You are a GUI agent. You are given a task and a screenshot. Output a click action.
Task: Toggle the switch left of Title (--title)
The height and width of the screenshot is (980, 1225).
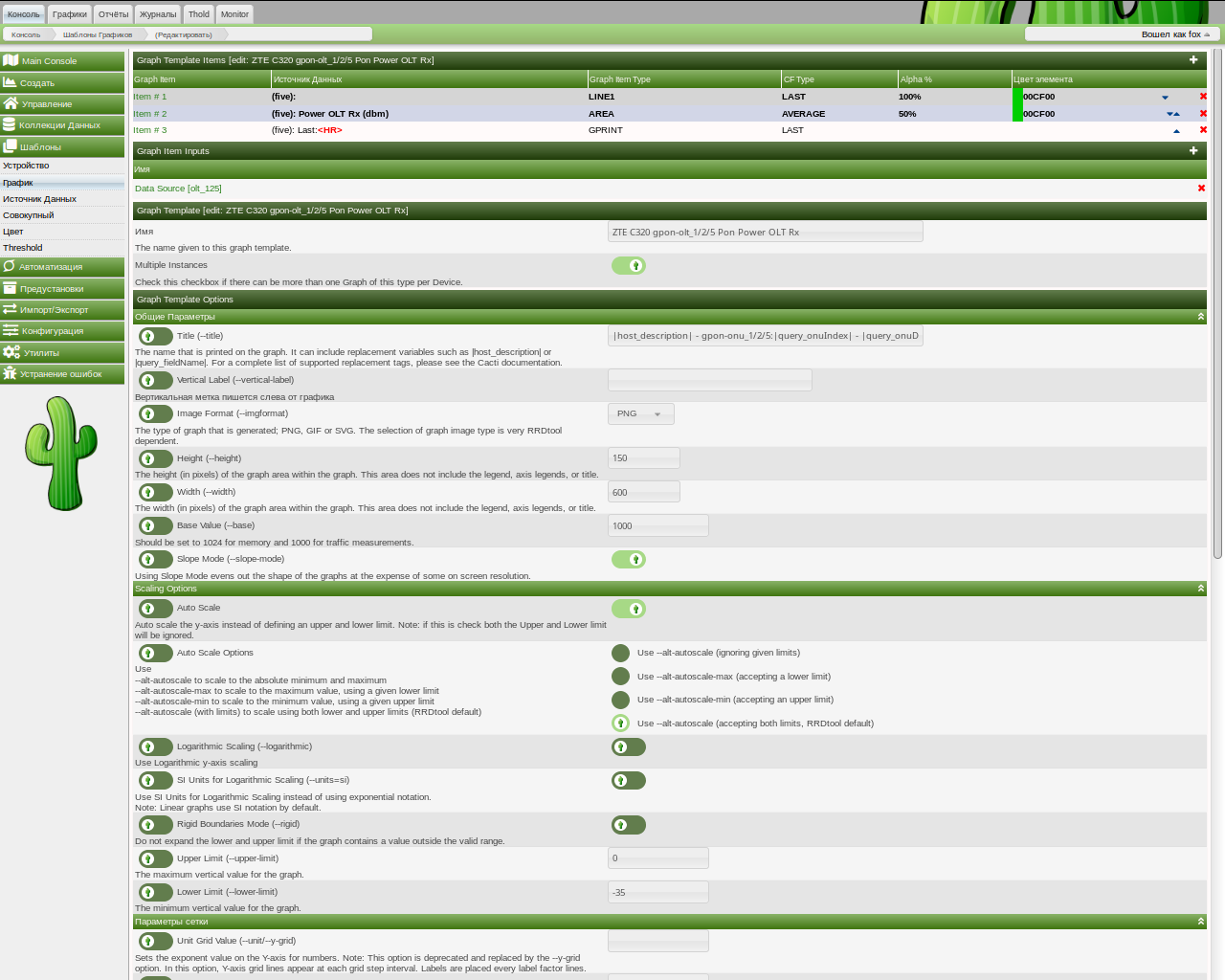point(156,336)
